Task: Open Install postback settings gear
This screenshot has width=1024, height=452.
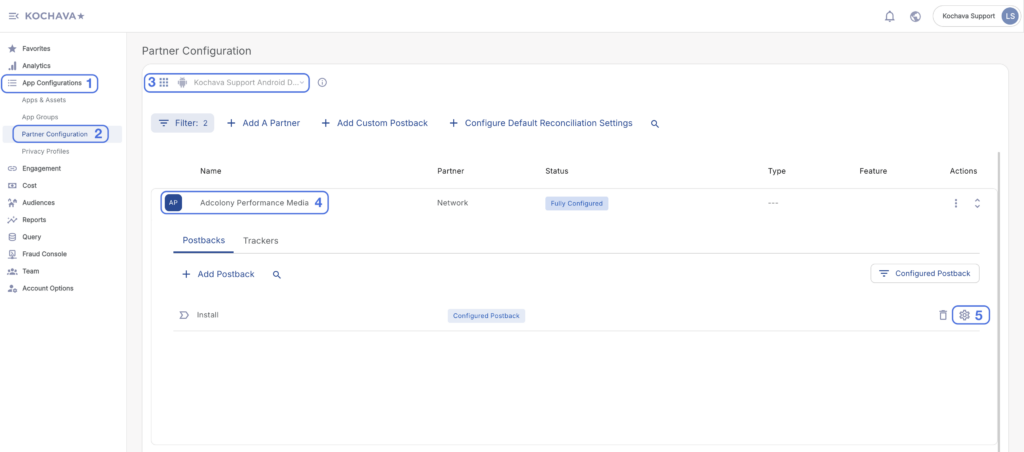Action: [964, 315]
